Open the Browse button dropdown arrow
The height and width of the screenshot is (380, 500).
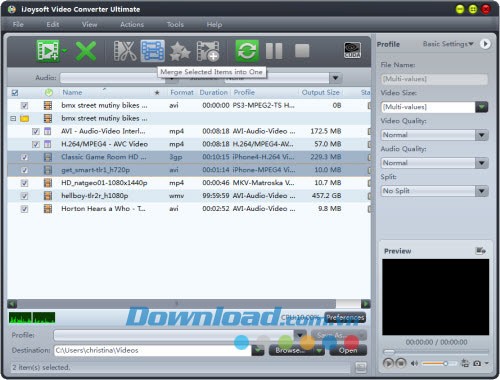pos(319,351)
